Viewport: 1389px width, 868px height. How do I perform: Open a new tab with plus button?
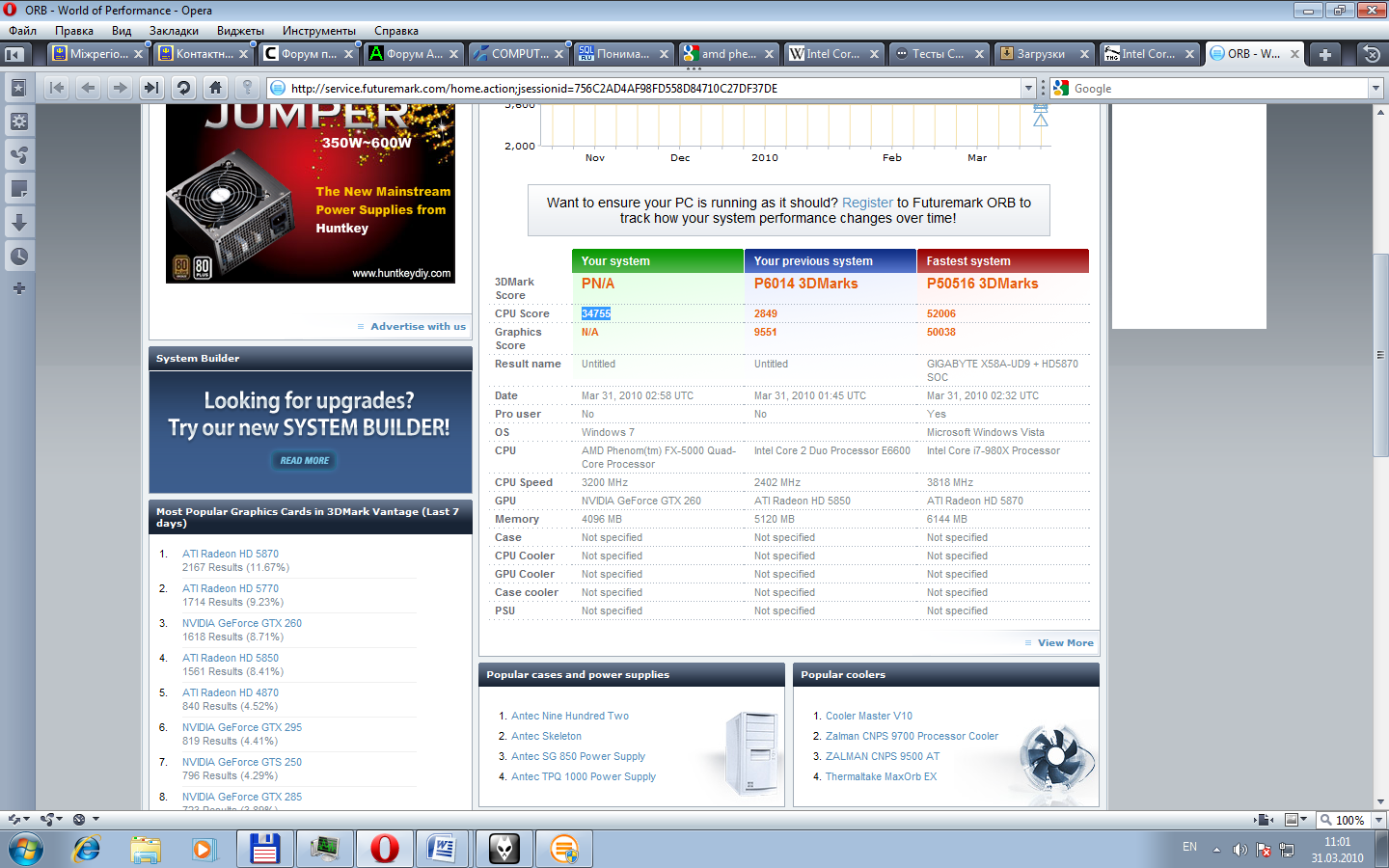click(1325, 54)
